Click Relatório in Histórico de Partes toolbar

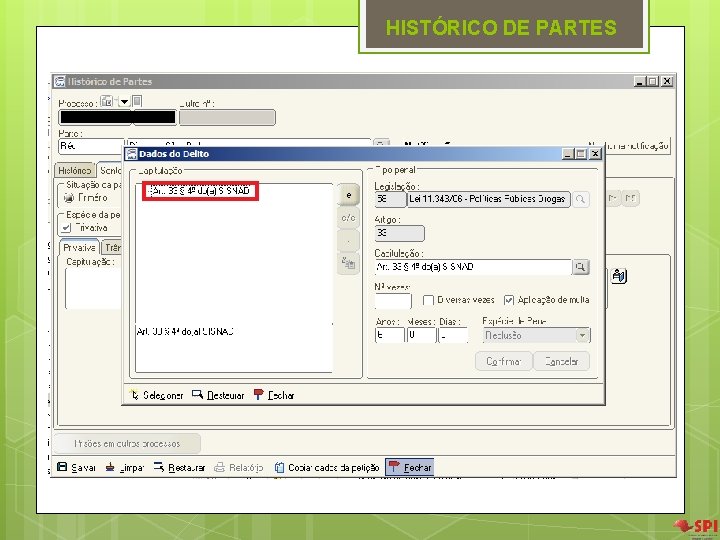click(239, 467)
